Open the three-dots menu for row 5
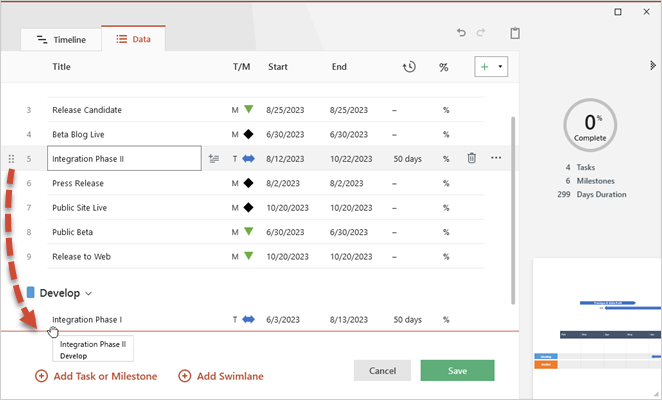Viewport: 662px width, 400px height. 496,158
